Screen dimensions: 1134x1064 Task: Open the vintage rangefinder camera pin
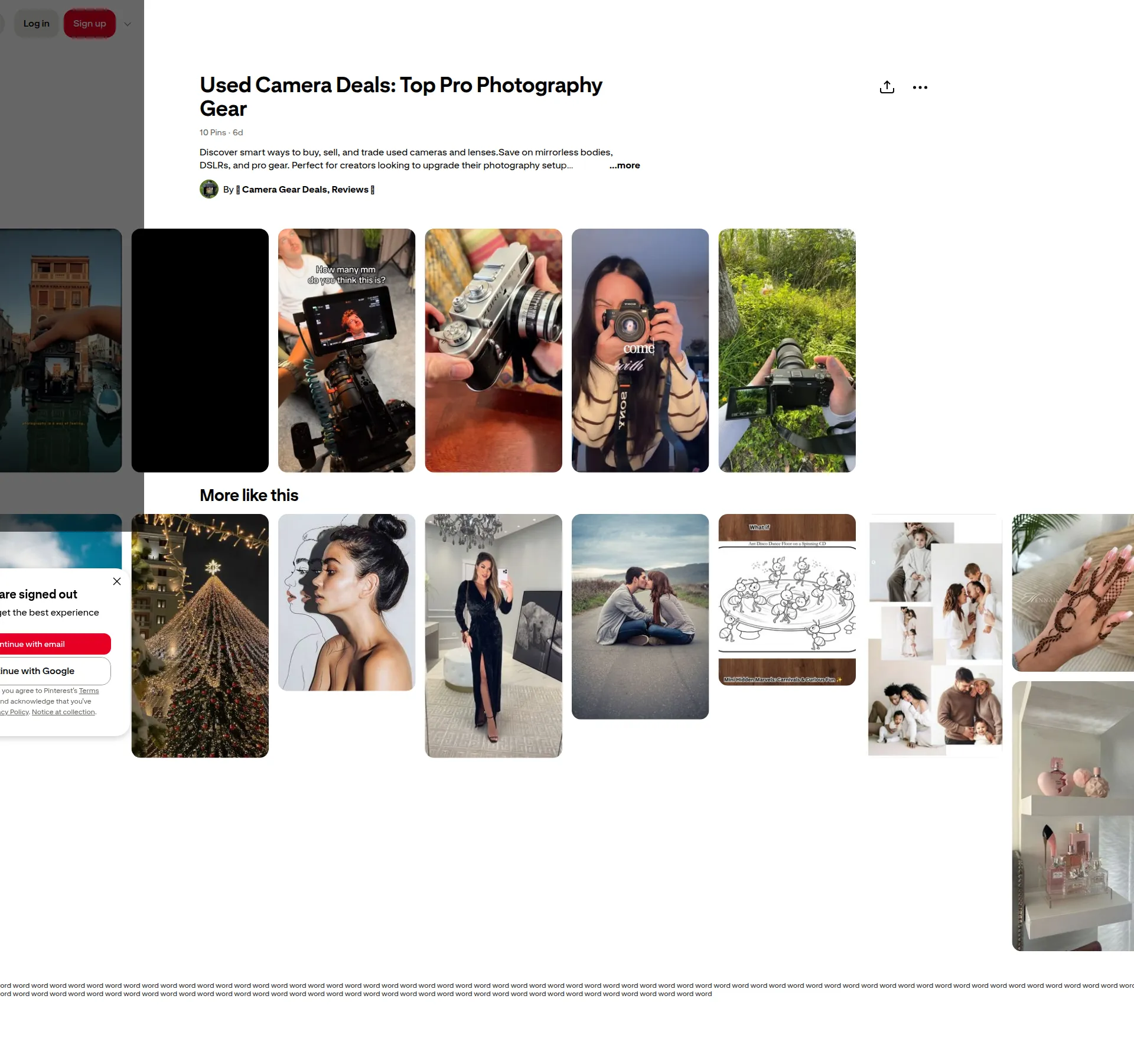tap(493, 350)
